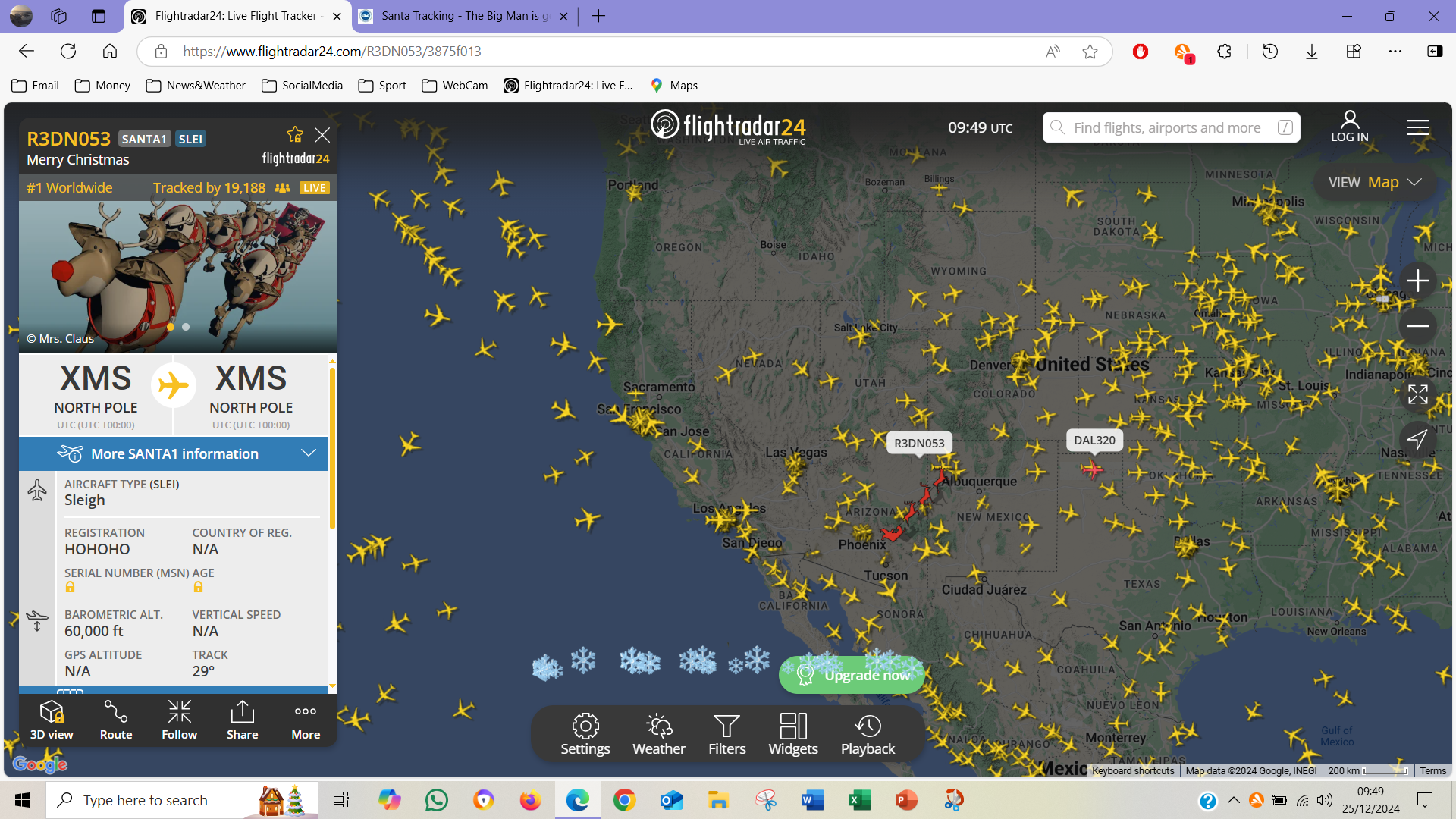Click the browser address bar URL
Screen dimensions: 1456x819
tap(331, 52)
